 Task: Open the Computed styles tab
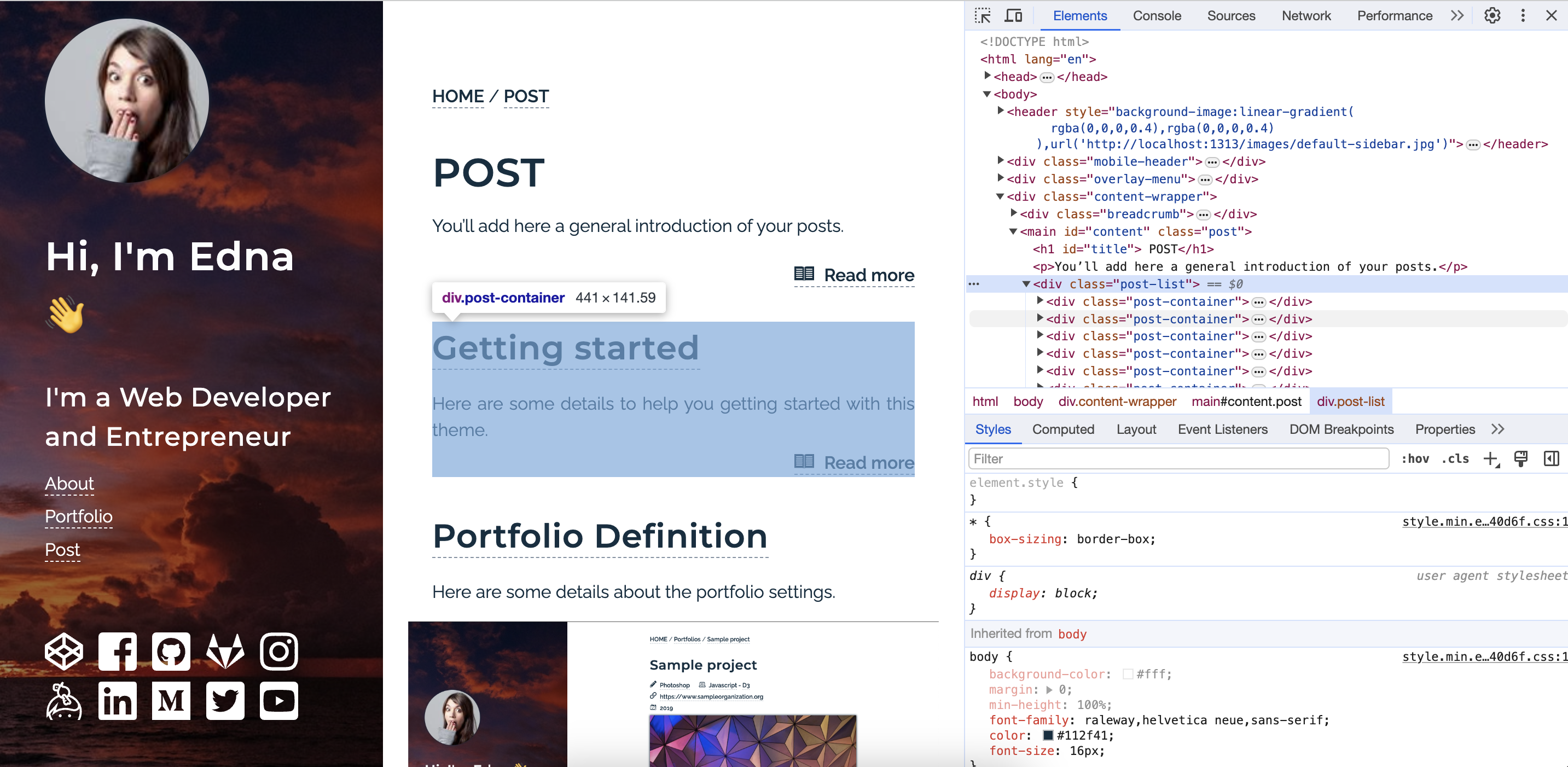1063,429
